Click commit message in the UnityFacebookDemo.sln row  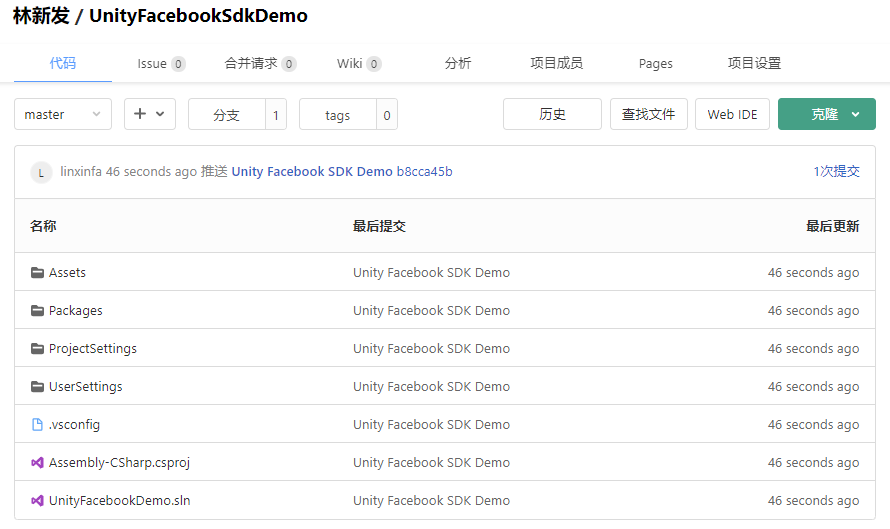(x=431, y=501)
